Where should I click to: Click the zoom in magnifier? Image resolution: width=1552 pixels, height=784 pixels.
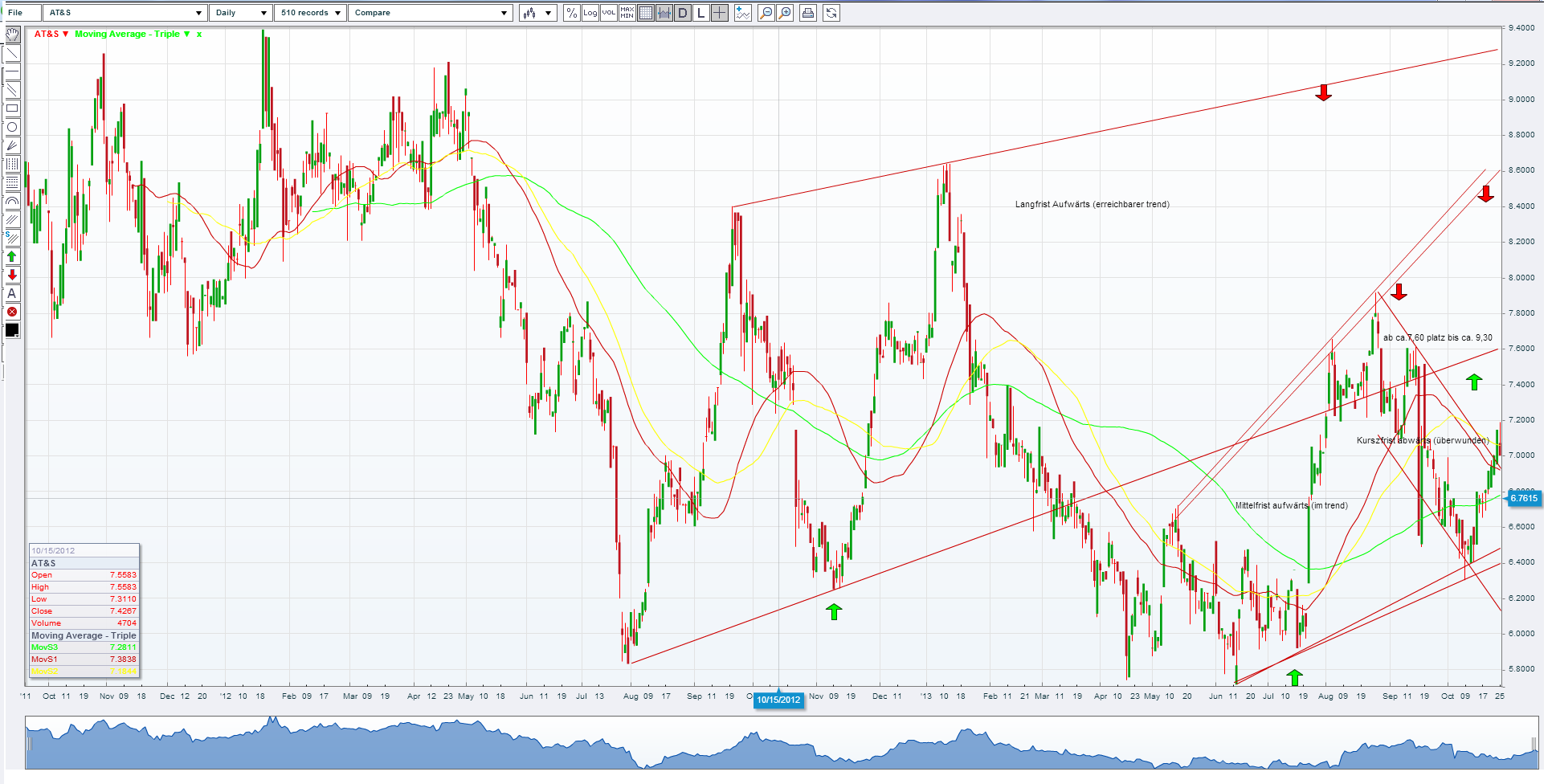pyautogui.click(x=786, y=13)
